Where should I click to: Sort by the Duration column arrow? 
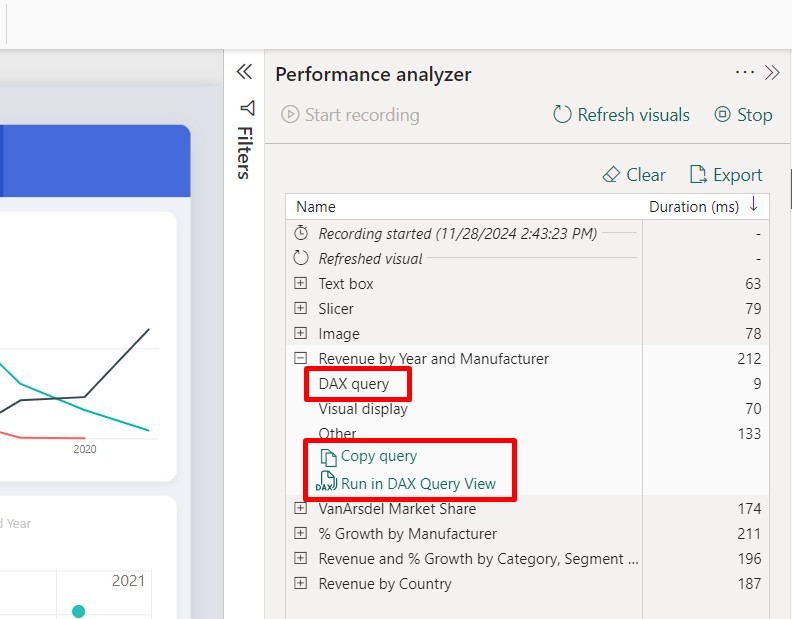(753, 205)
